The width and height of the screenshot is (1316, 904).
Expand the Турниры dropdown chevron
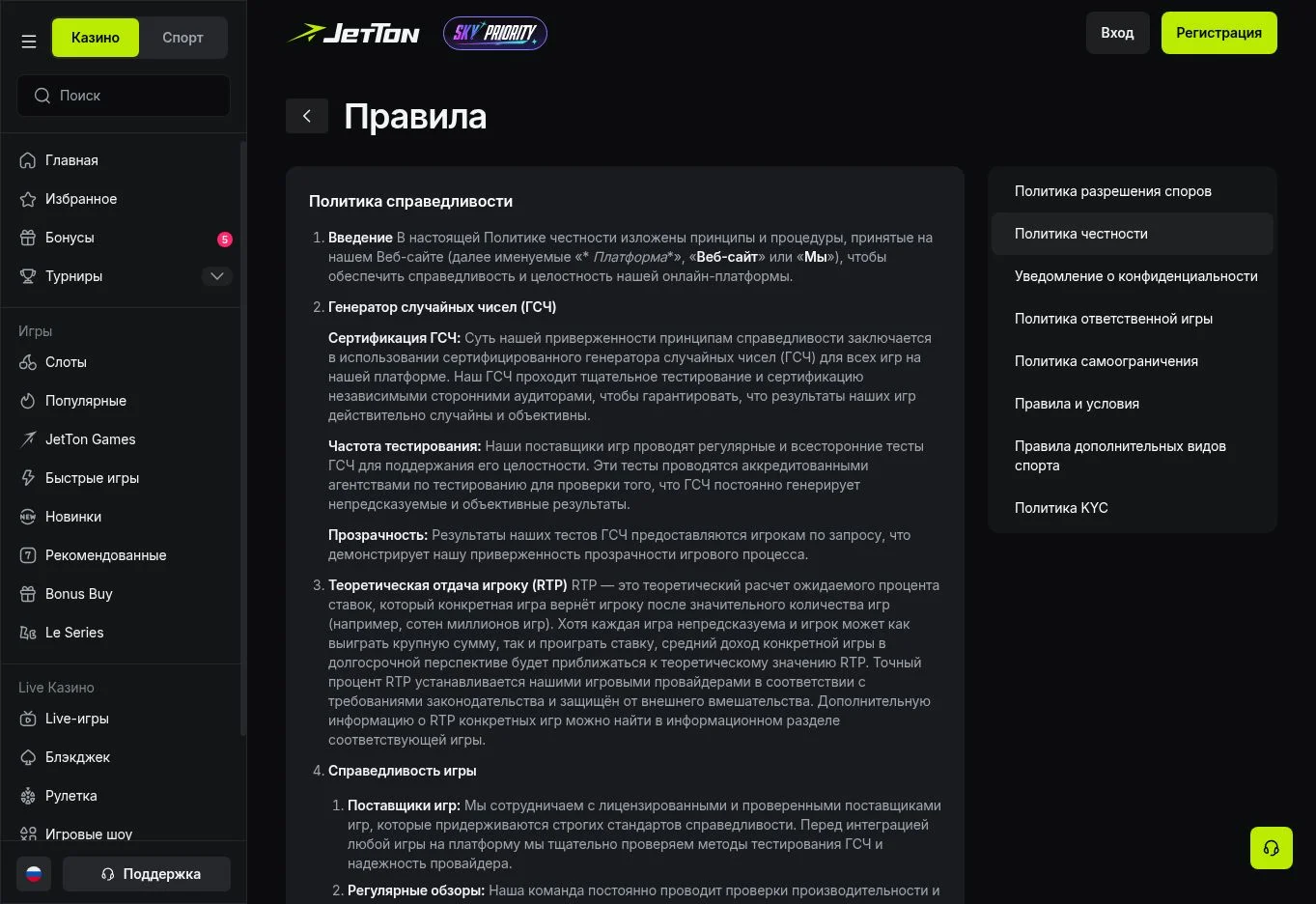(217, 276)
